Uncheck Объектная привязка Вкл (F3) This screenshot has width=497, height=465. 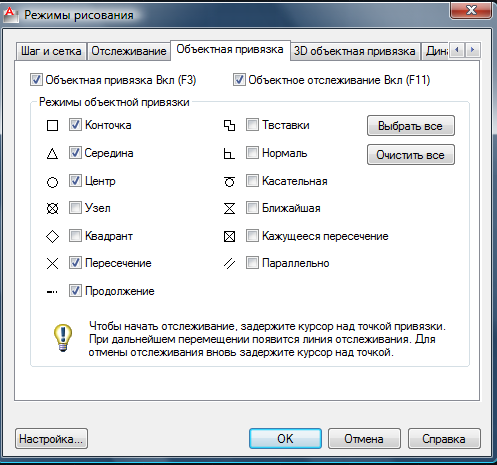36,80
